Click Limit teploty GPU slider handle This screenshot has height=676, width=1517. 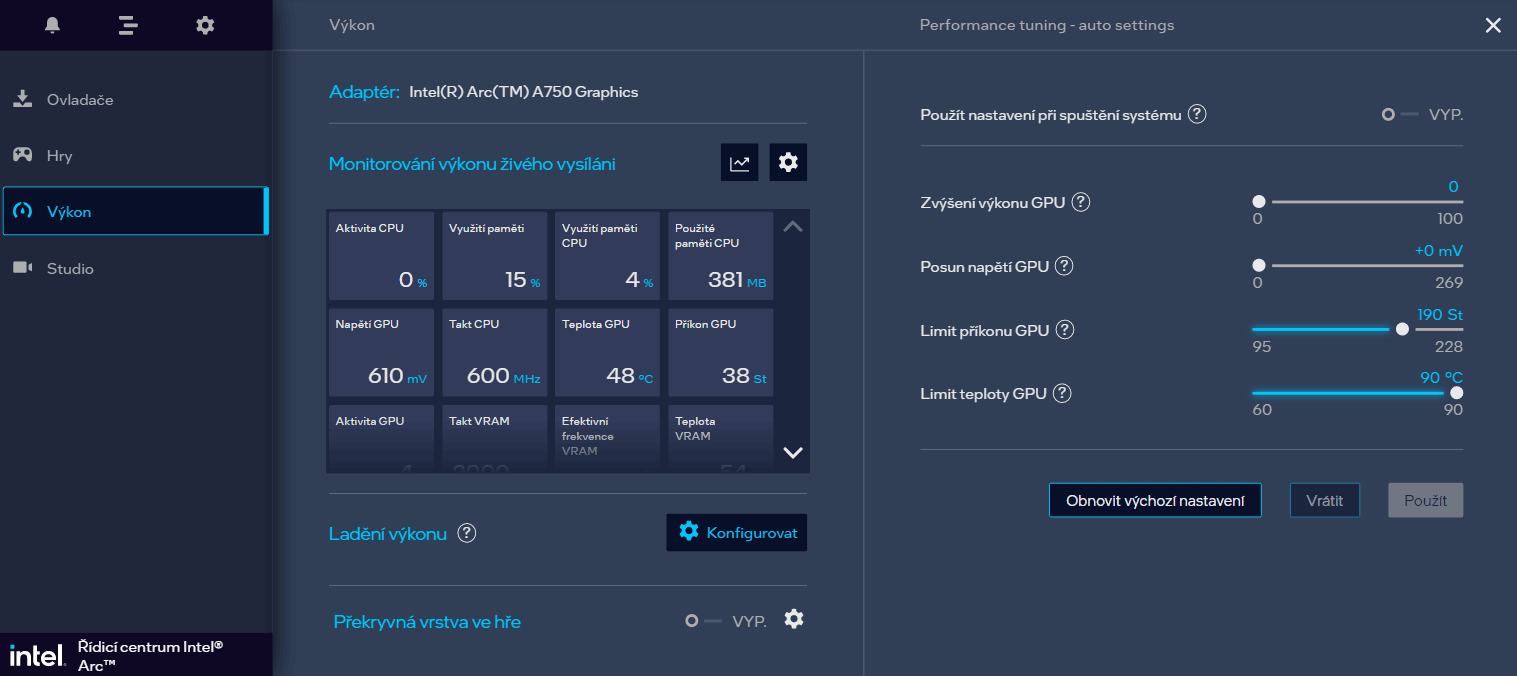[1456, 393]
